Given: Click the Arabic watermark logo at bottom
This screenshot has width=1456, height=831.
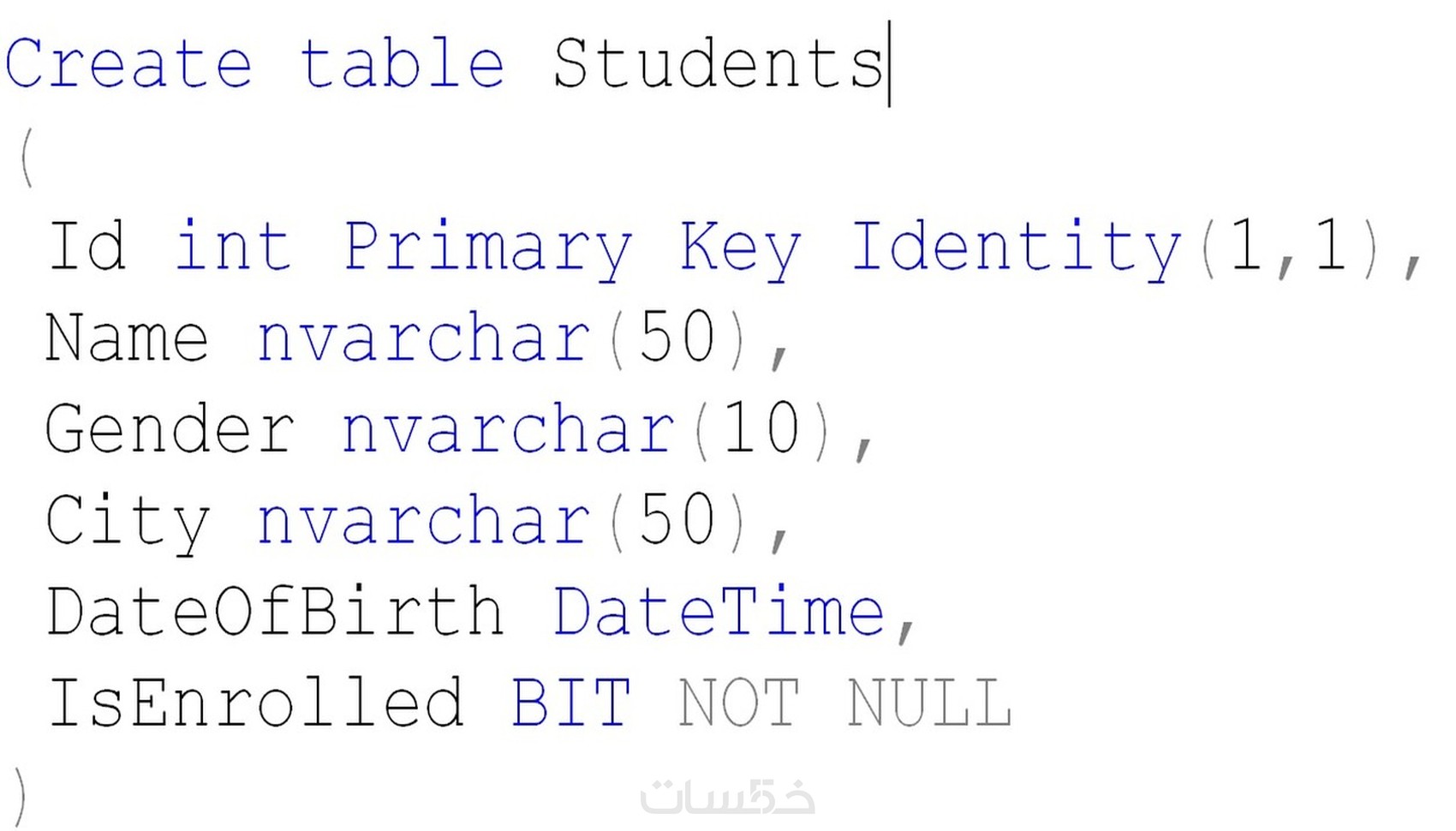Looking at the screenshot, I should (727, 797).
